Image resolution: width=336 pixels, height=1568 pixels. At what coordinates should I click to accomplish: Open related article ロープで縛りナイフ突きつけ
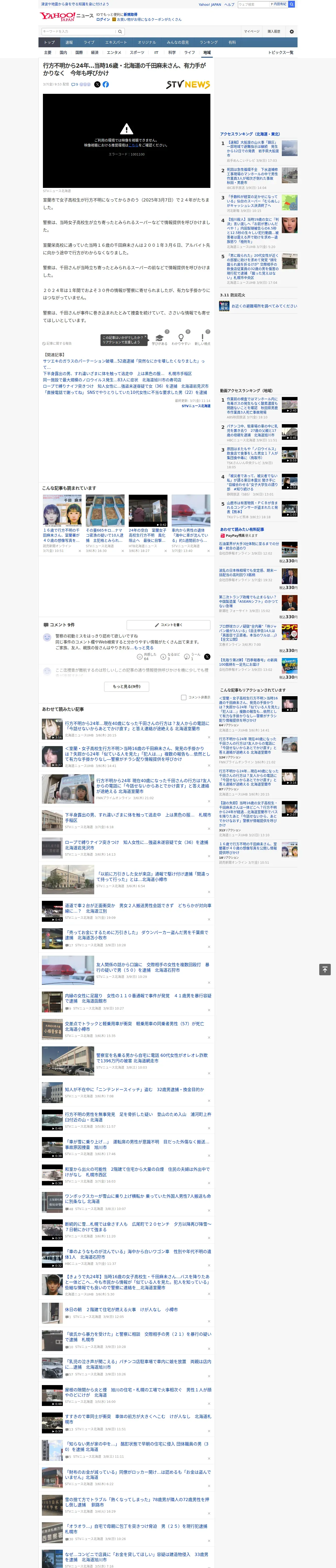[x=126, y=386]
